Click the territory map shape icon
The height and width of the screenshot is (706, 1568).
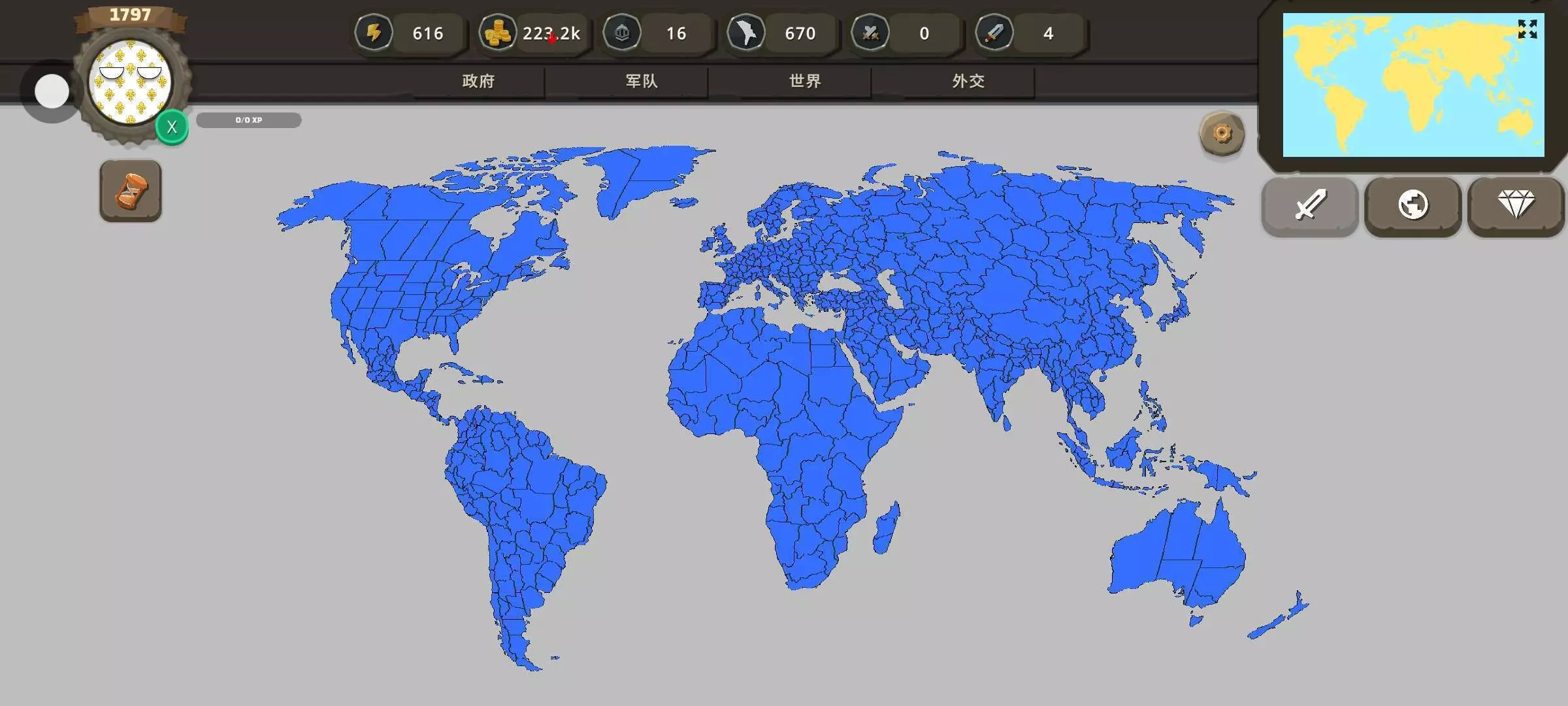coord(745,33)
